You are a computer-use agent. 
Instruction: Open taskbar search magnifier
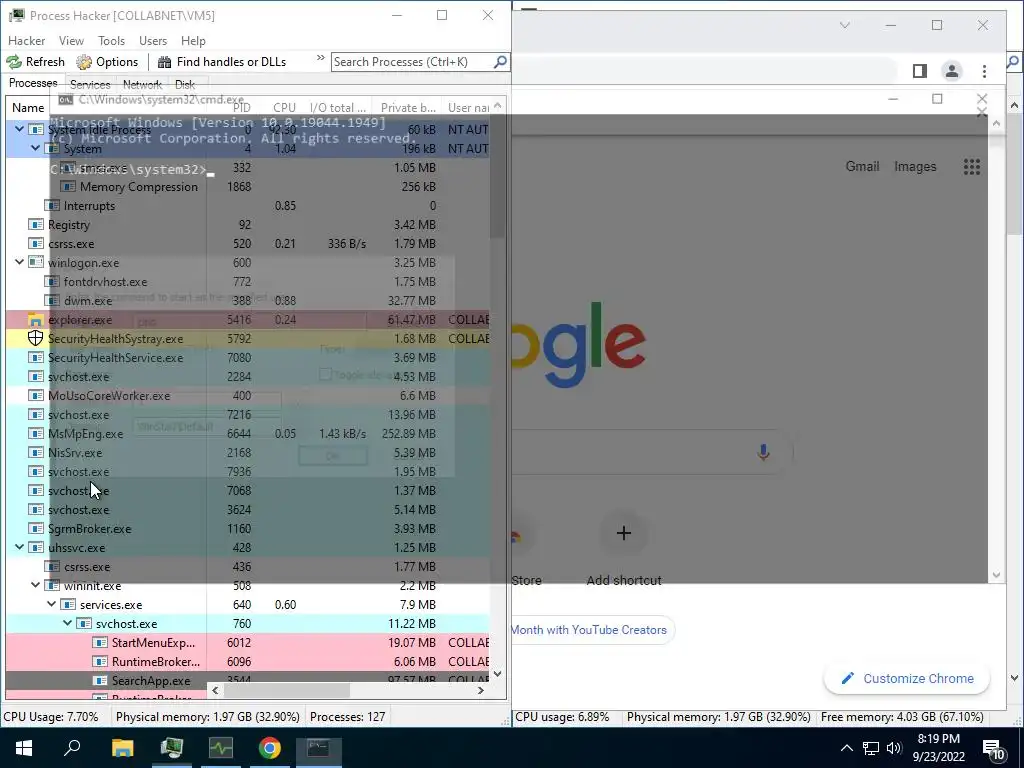(x=72, y=748)
